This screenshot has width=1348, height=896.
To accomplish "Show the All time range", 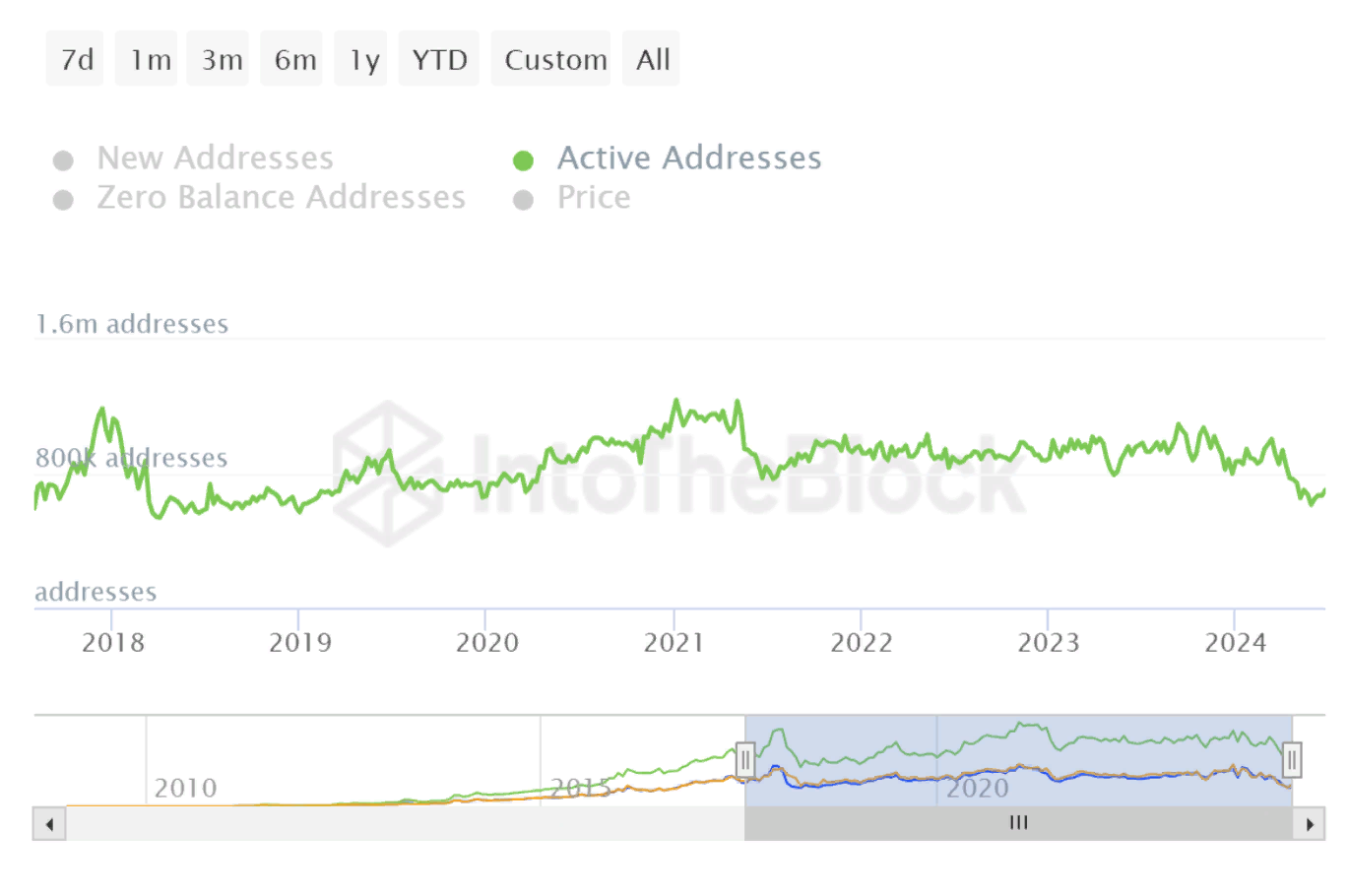I will [x=651, y=59].
